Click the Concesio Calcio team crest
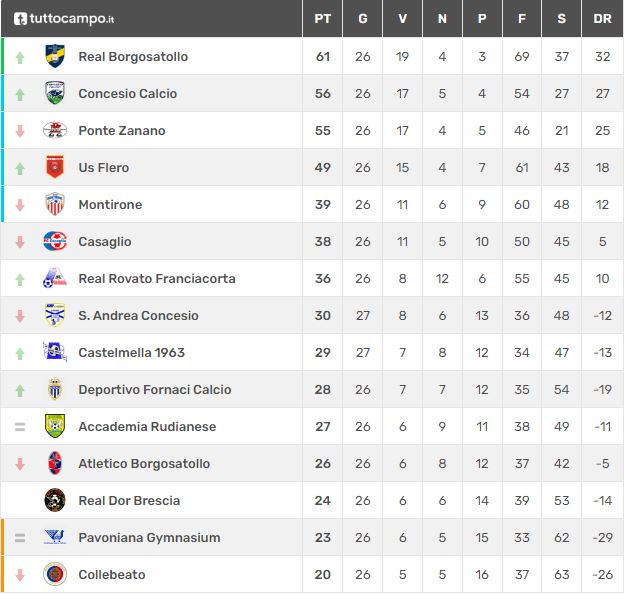The image size is (625, 594). [x=55, y=93]
